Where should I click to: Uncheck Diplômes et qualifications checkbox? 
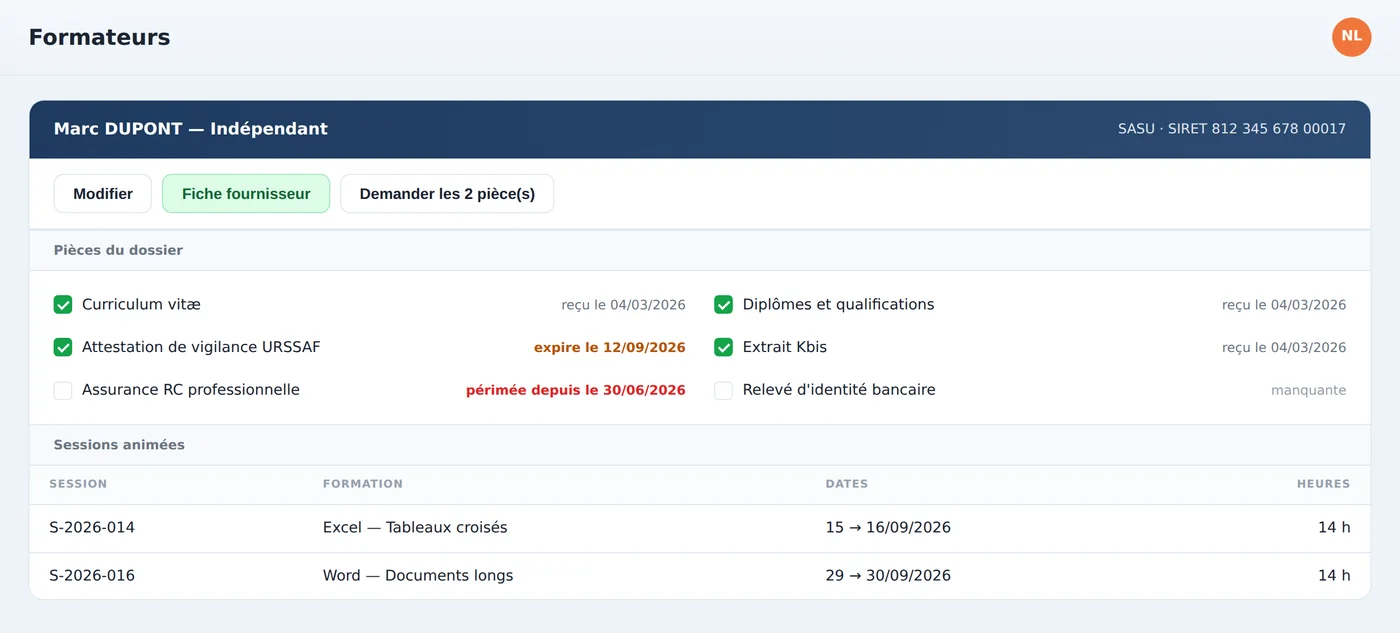click(x=723, y=305)
